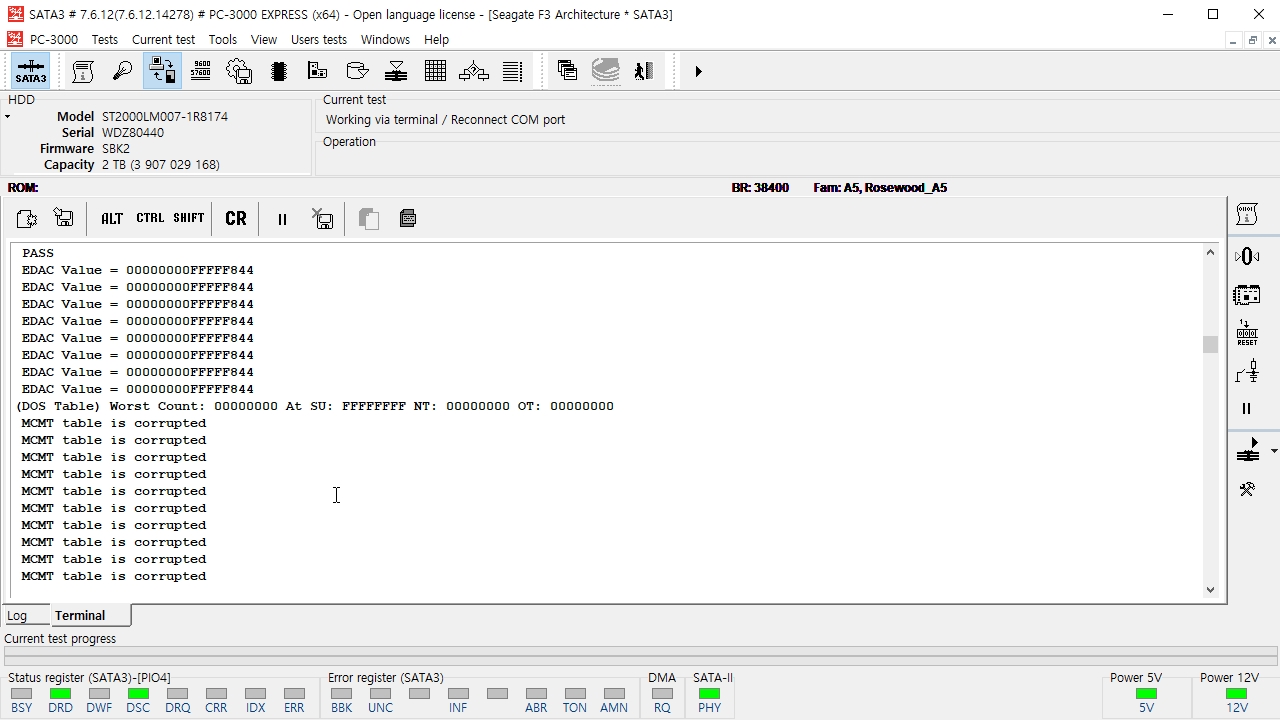Expand the HDD panel arrow
This screenshot has width=1280, height=720.
pos(7,118)
